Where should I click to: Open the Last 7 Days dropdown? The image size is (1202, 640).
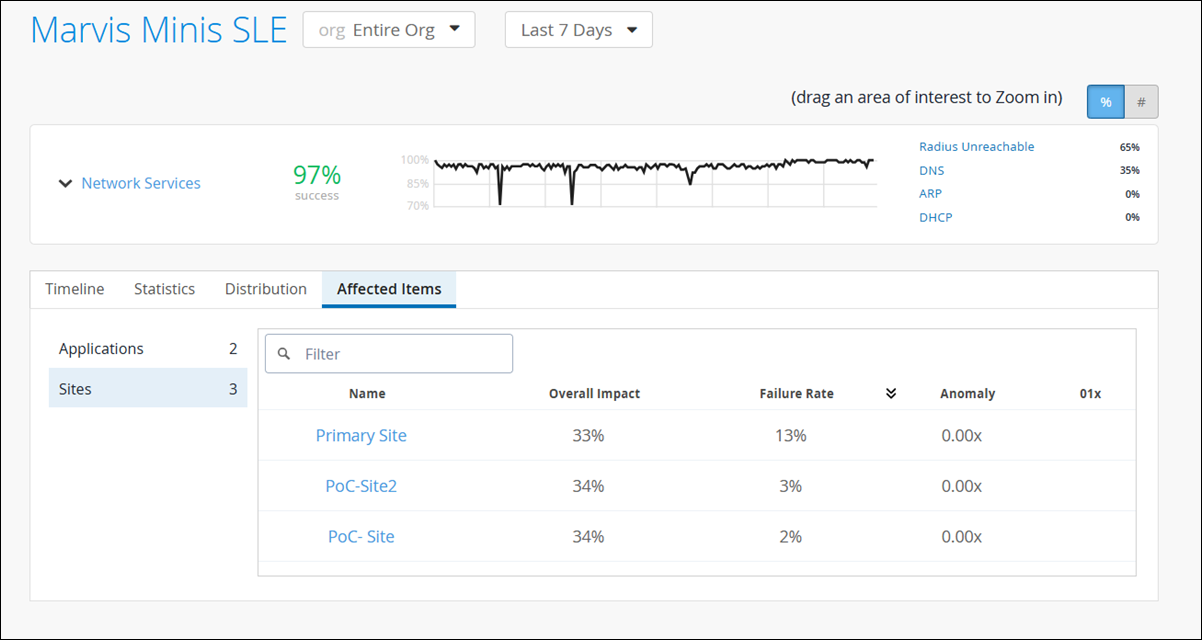(x=578, y=30)
